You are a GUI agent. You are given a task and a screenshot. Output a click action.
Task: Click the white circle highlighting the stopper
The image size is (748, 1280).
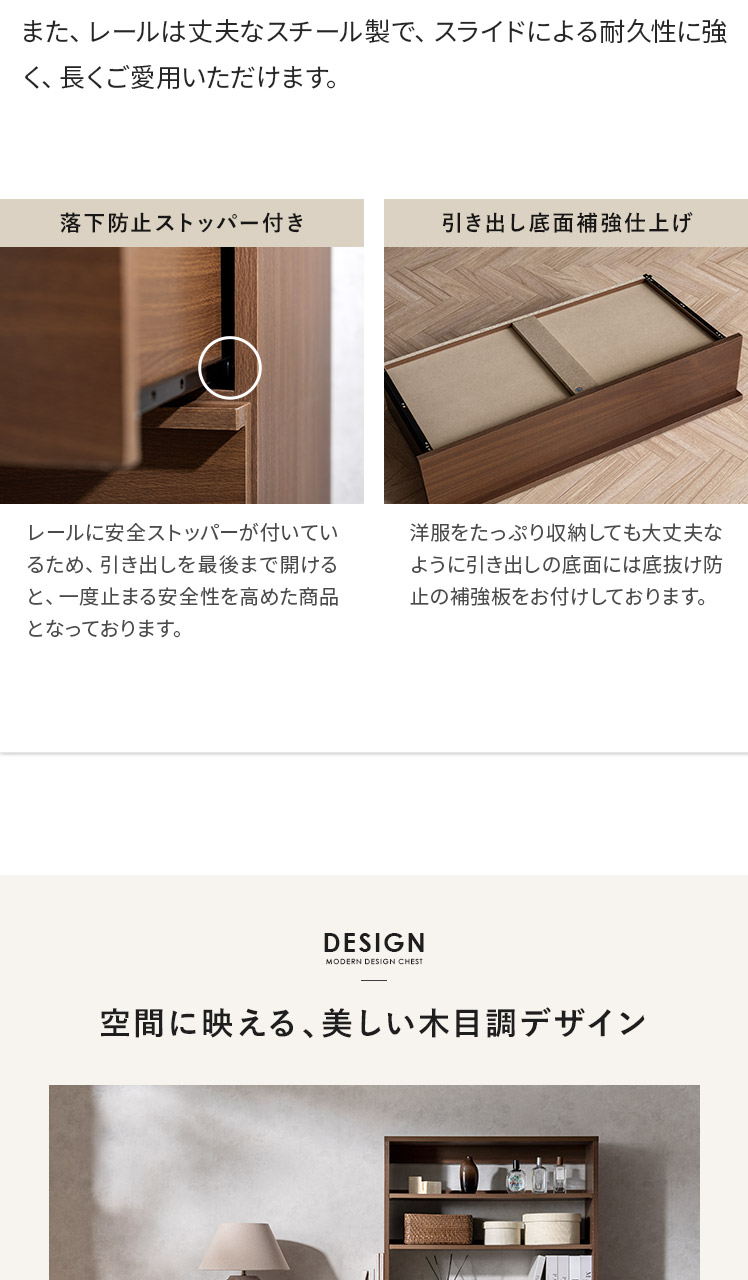[x=230, y=368]
